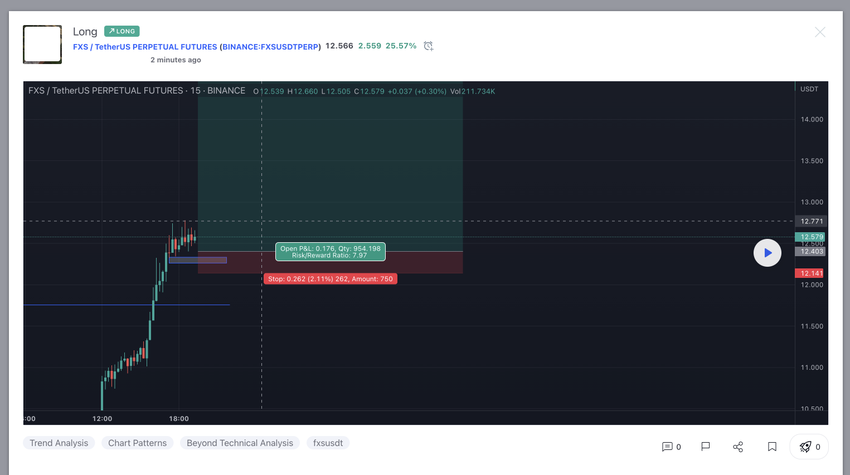Set a price alert clock icon
Viewport: 850px width, 475px height.
[x=428, y=46]
